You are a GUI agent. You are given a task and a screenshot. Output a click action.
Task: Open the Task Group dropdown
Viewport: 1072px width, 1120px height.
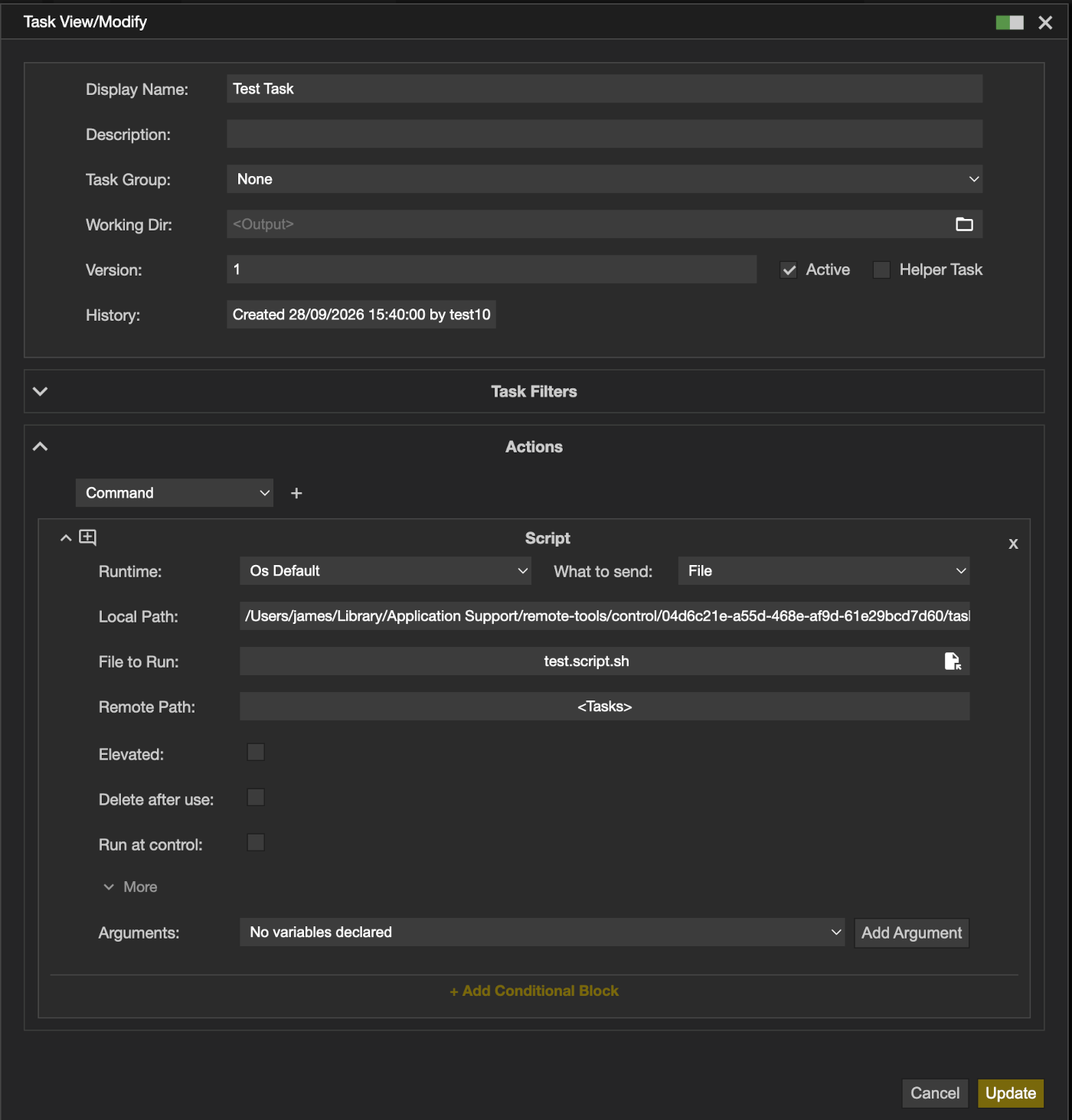coord(605,179)
